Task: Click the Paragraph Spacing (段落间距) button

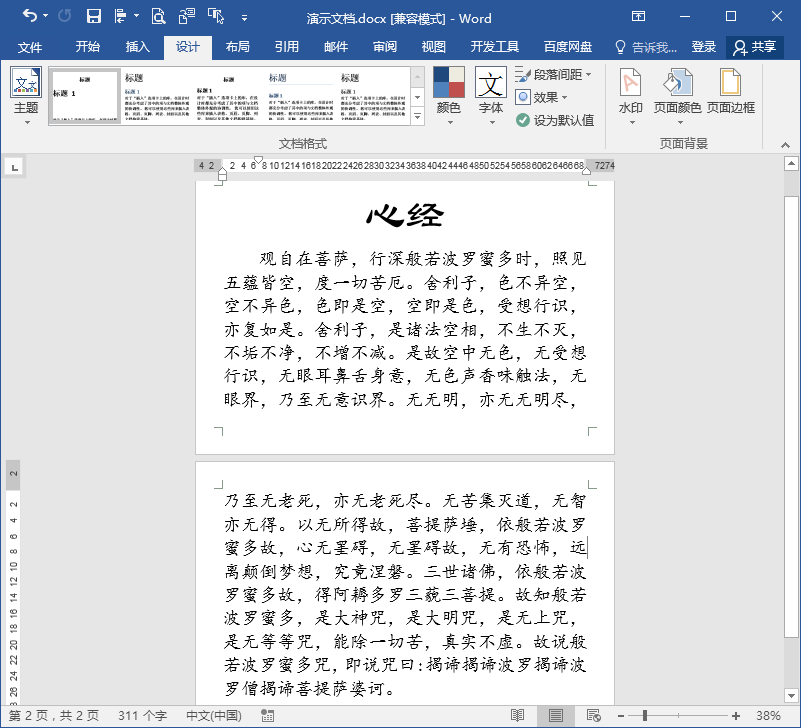Action: (x=554, y=75)
